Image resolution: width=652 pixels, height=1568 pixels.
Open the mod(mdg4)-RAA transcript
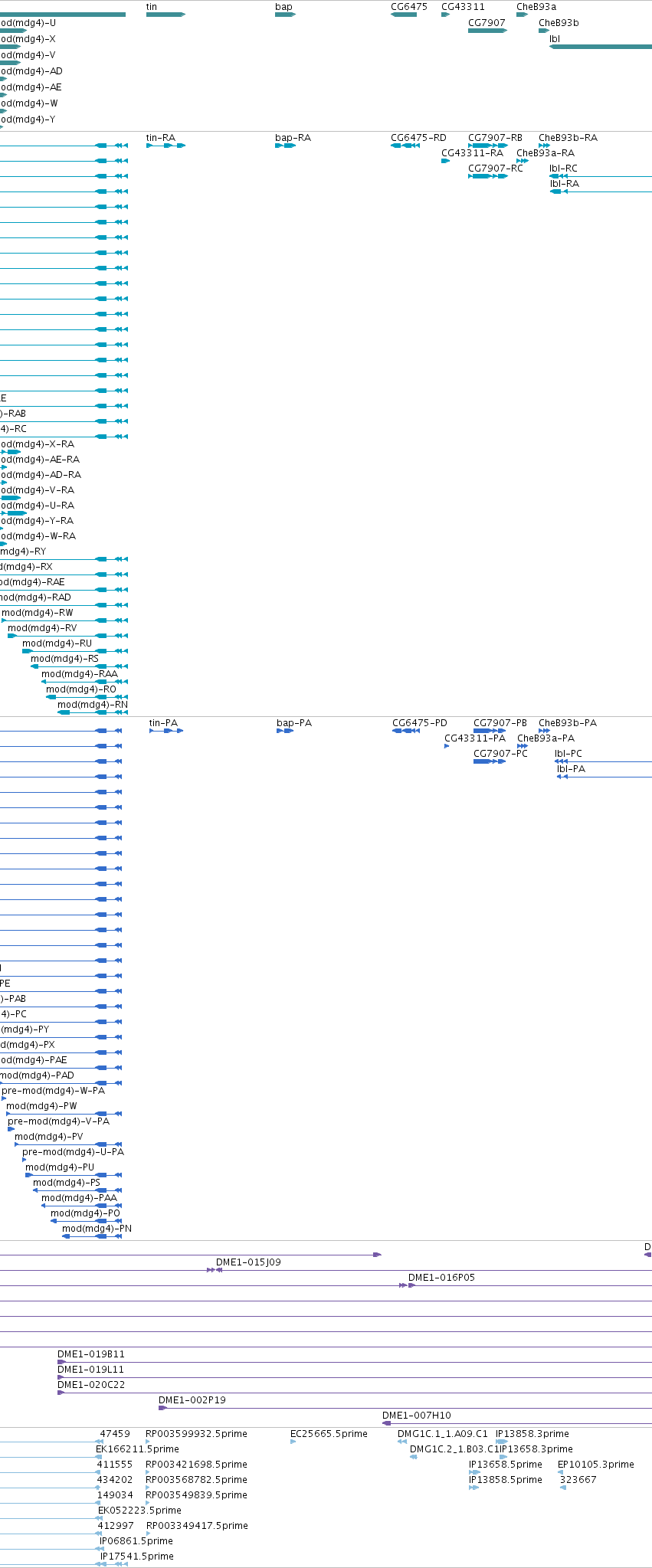tap(84, 682)
